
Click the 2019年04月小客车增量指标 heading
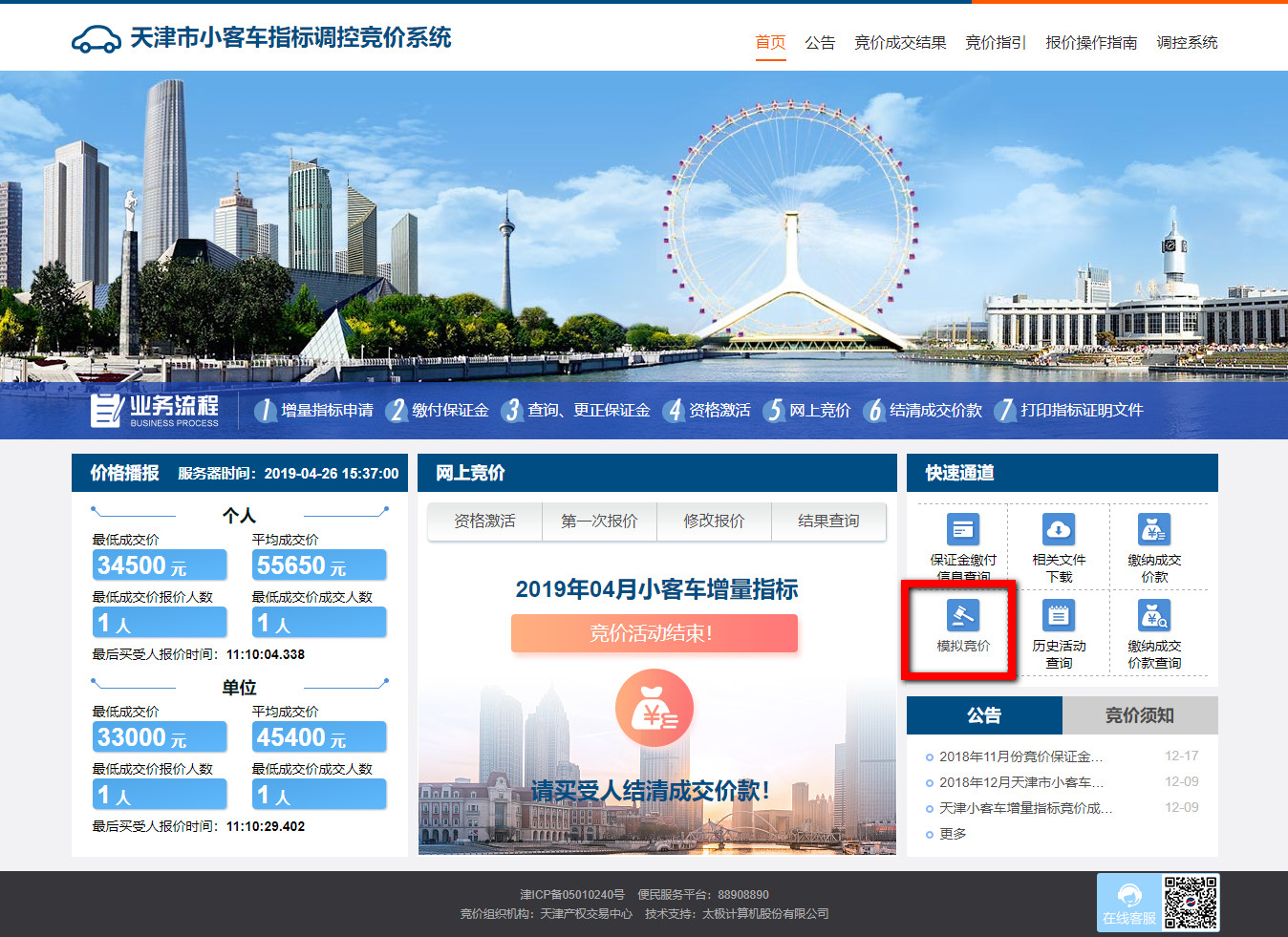click(x=656, y=589)
